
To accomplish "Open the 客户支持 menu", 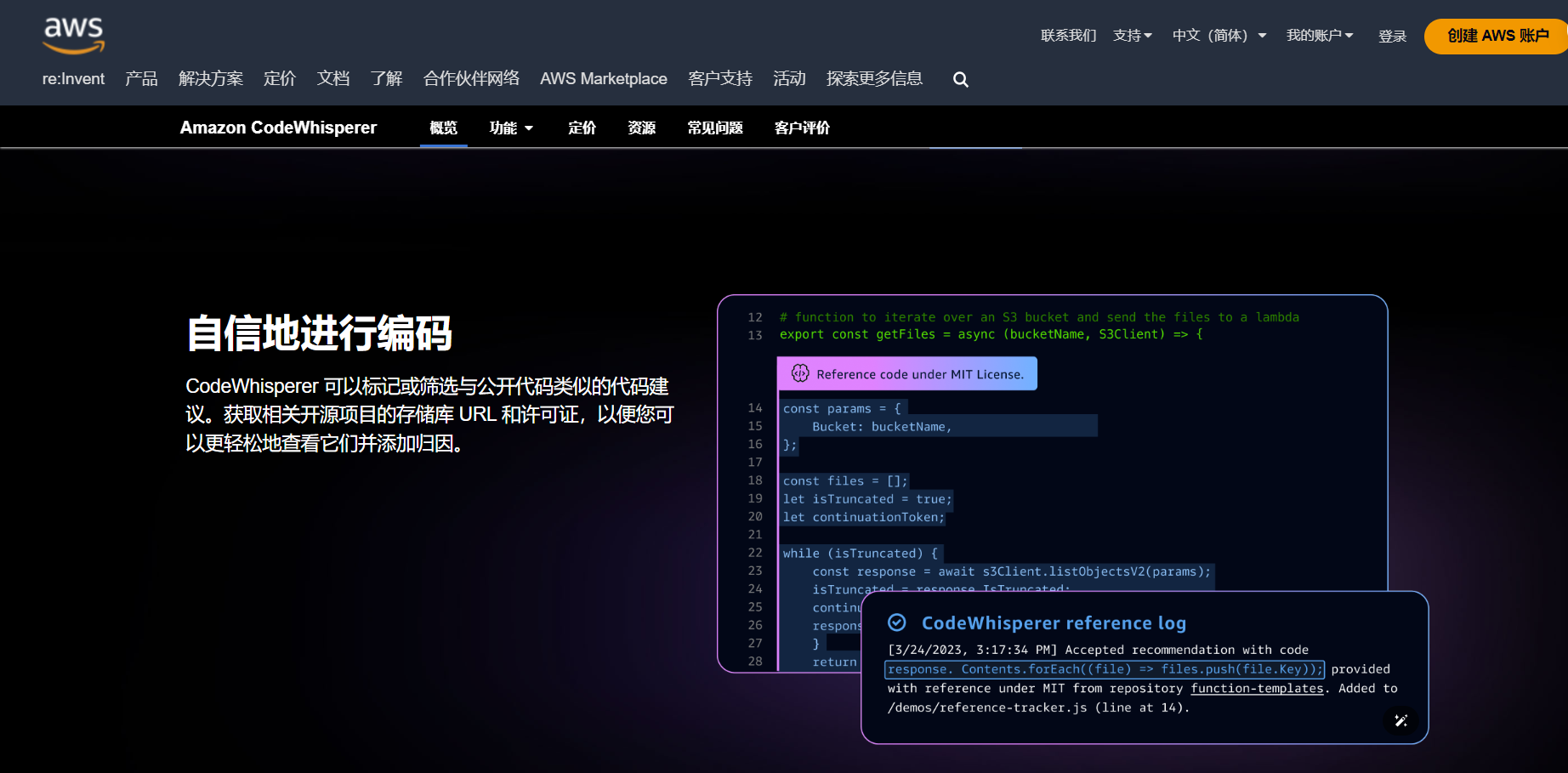I will 720,79.
